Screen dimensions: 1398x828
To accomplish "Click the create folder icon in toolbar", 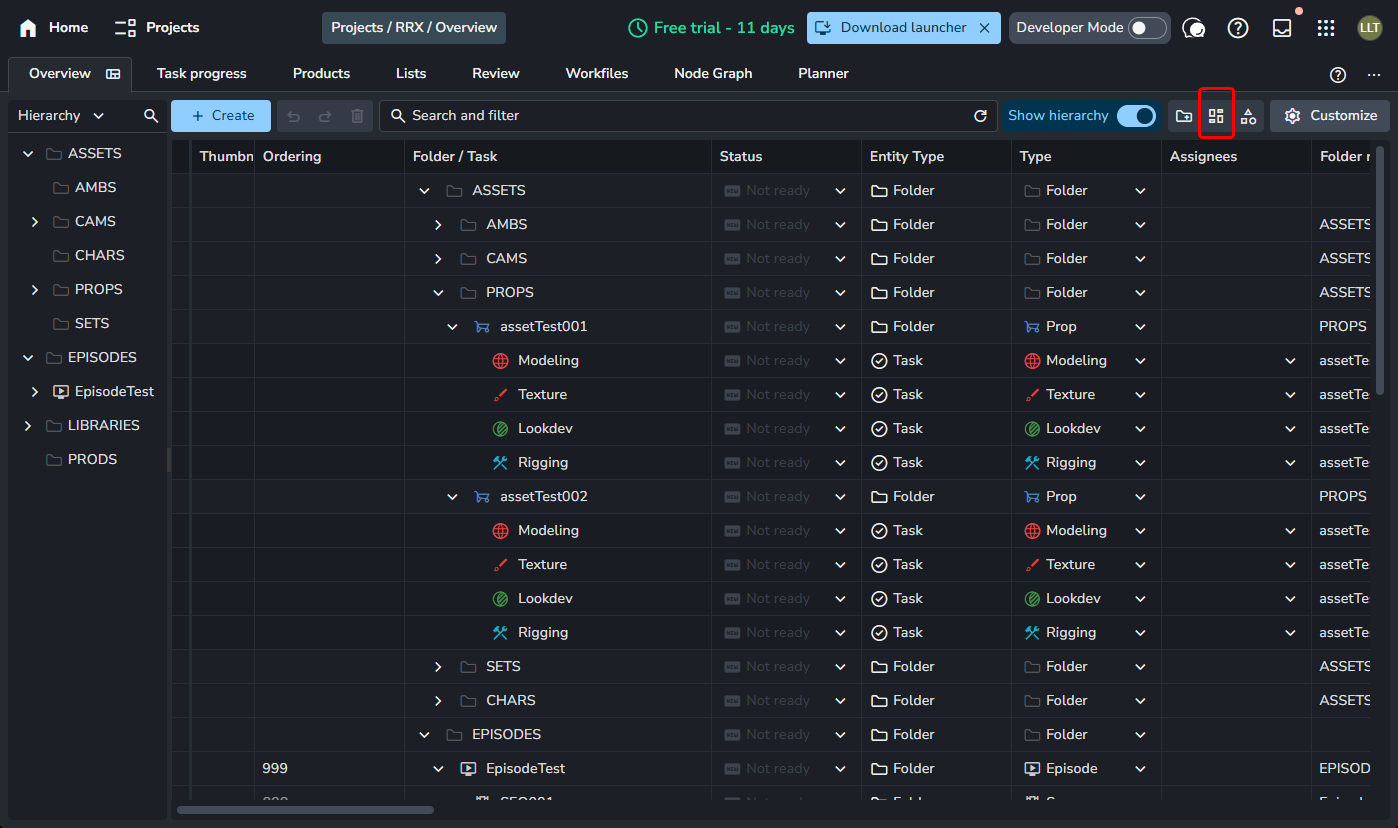I will pyautogui.click(x=1184, y=116).
